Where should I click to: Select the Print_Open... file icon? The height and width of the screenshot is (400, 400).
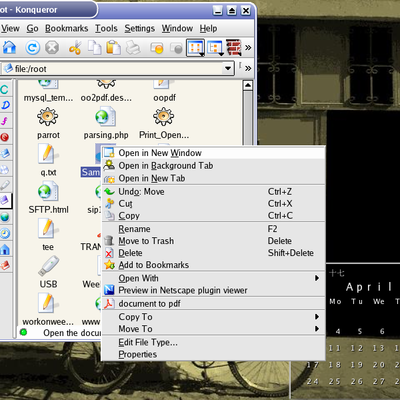[x=163, y=117]
